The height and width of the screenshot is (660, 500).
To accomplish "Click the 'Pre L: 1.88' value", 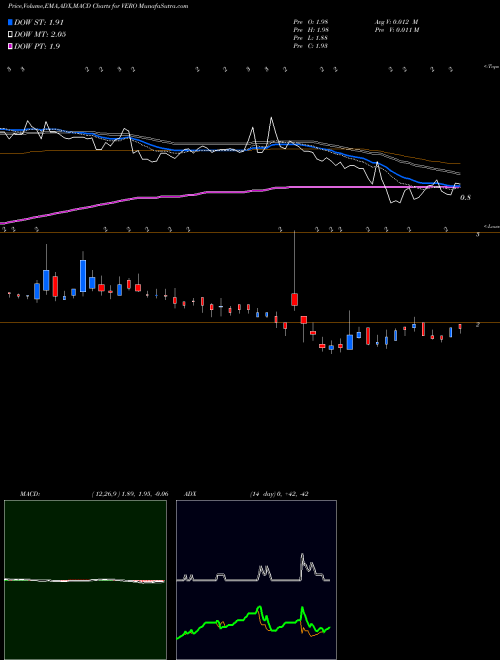I will [x=311, y=38].
